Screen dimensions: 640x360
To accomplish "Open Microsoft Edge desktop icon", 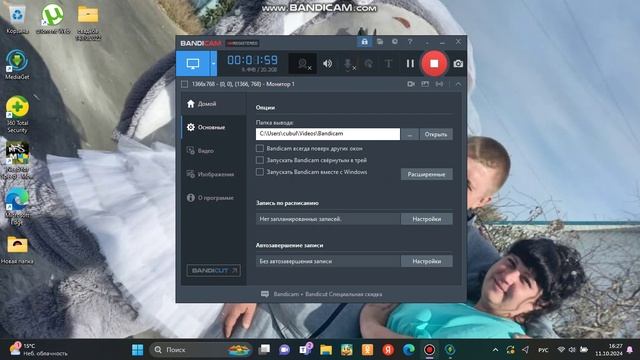I will click(x=17, y=207).
